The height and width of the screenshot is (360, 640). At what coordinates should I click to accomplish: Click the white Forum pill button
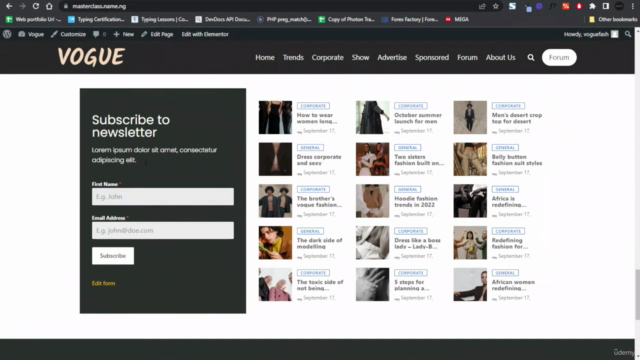pos(559,58)
